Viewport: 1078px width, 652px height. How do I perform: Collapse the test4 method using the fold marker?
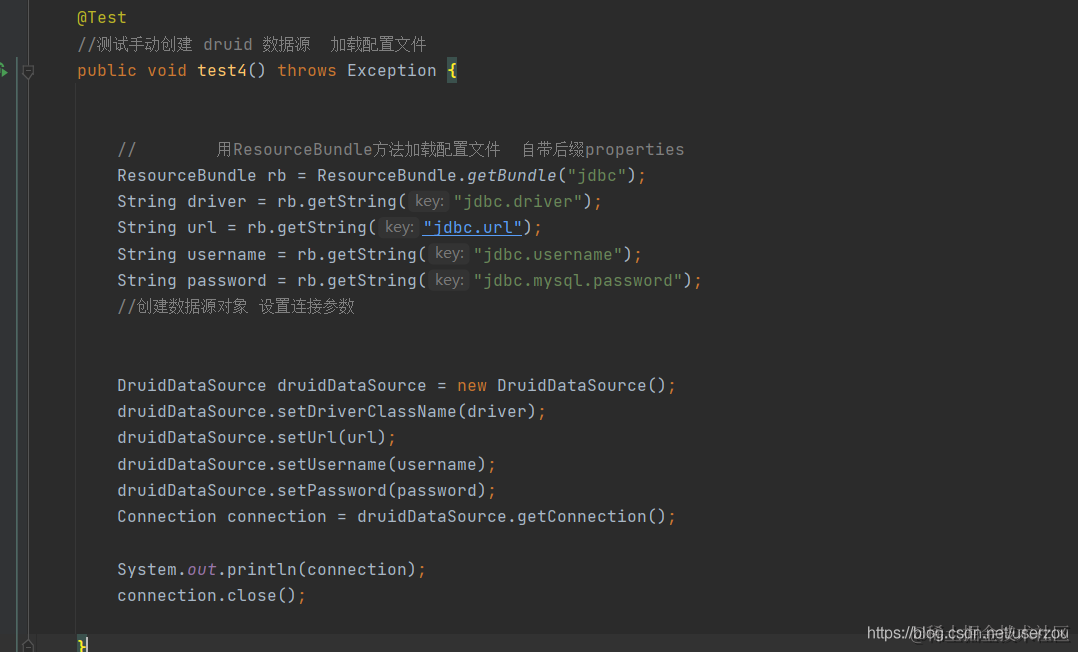click(x=28, y=72)
